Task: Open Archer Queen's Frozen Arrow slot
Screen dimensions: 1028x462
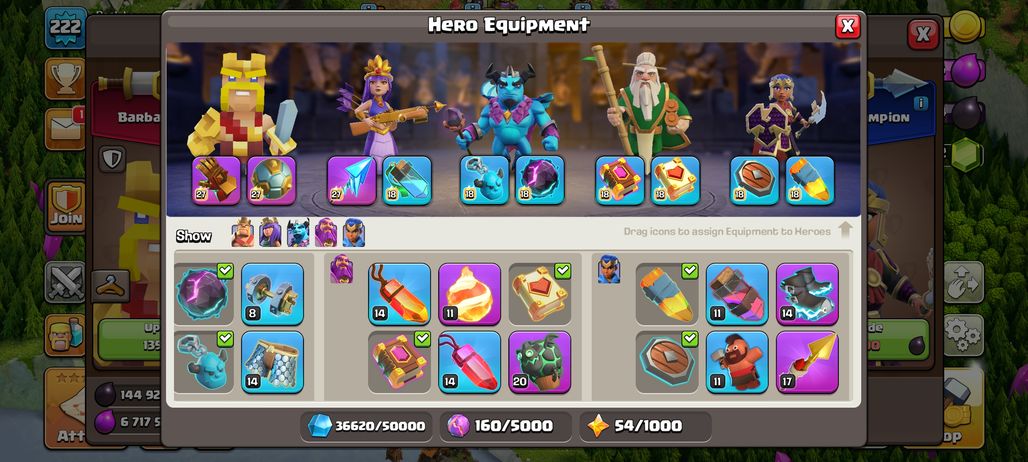Action: (351, 180)
